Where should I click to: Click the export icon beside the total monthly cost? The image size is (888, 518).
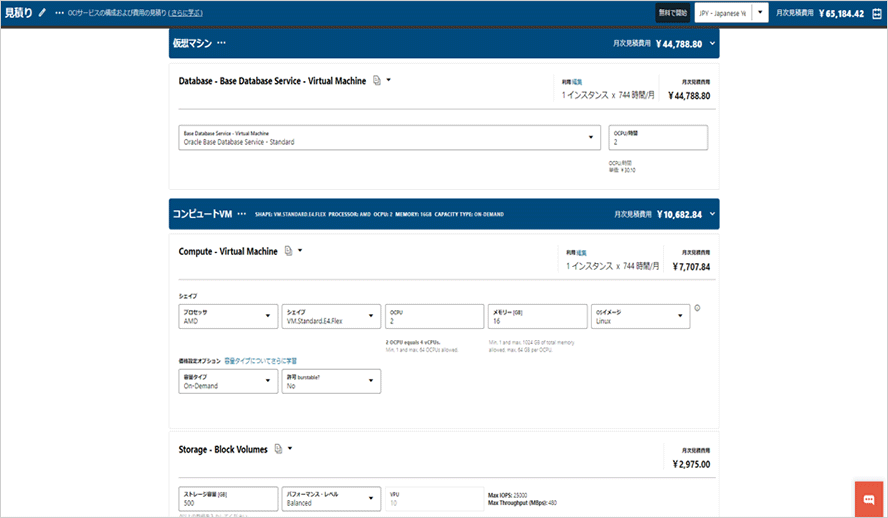(x=877, y=14)
